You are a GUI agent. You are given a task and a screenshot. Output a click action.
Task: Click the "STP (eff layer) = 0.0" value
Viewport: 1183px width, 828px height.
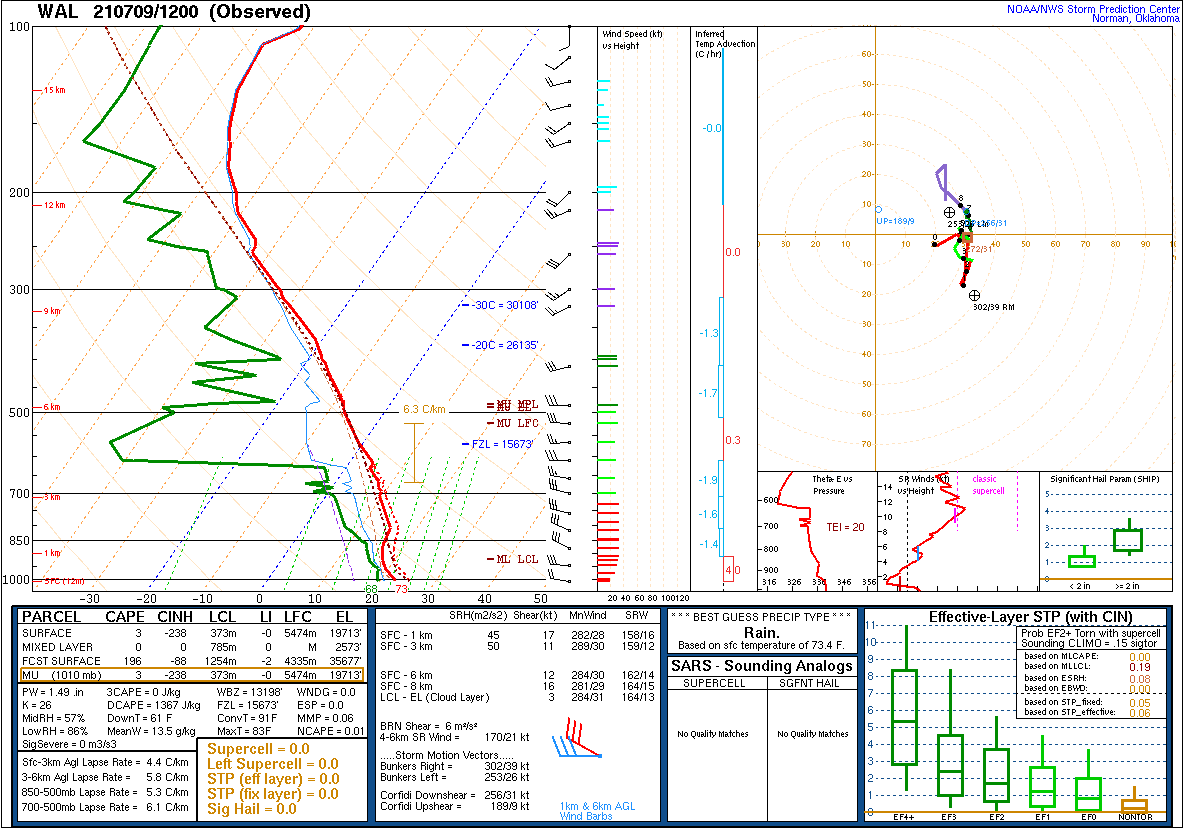click(273, 779)
